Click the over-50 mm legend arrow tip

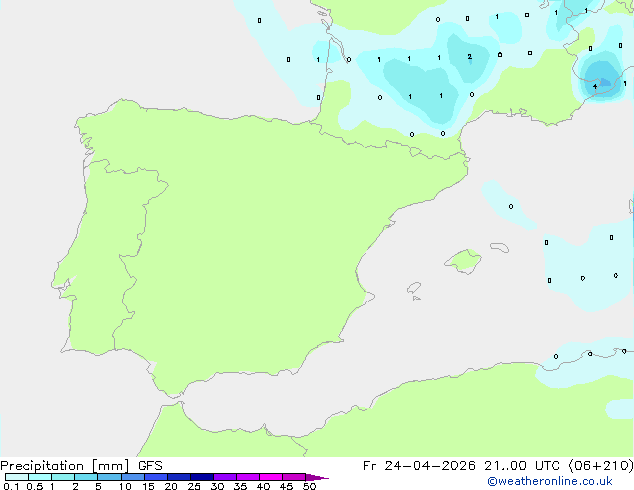tap(317, 477)
